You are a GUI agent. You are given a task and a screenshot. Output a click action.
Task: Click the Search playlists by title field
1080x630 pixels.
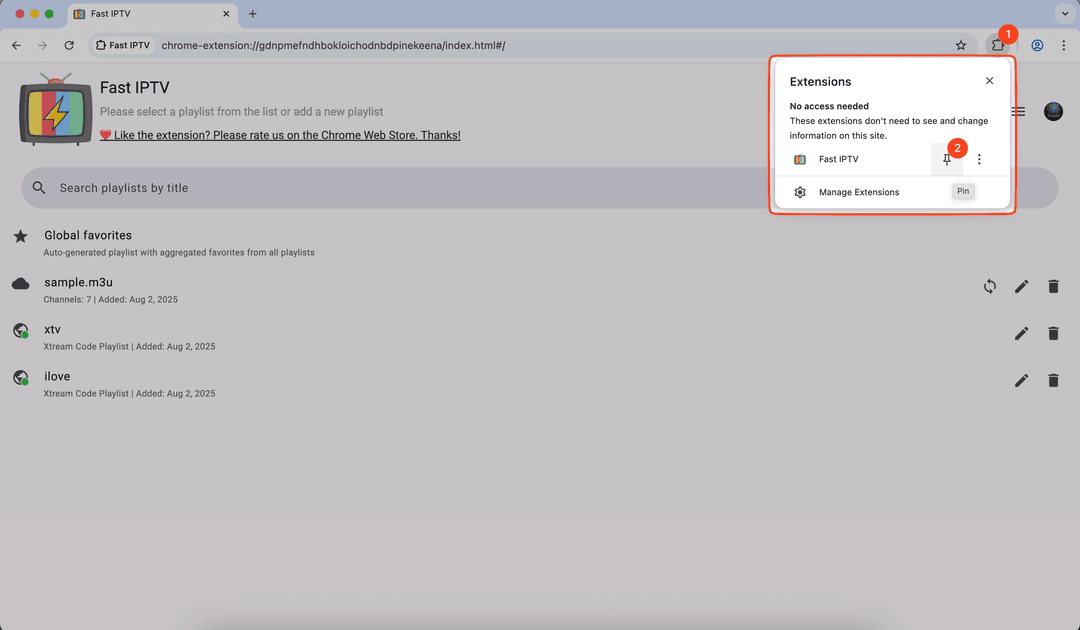539,188
